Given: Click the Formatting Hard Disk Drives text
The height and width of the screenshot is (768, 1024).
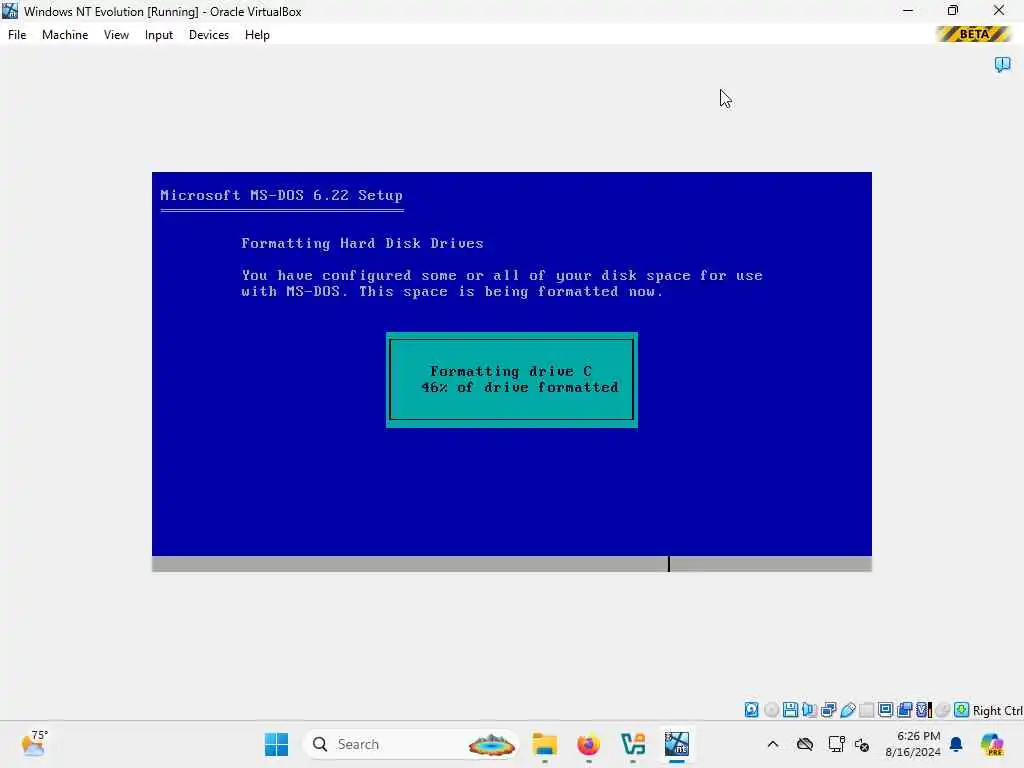Looking at the screenshot, I should (x=362, y=243).
